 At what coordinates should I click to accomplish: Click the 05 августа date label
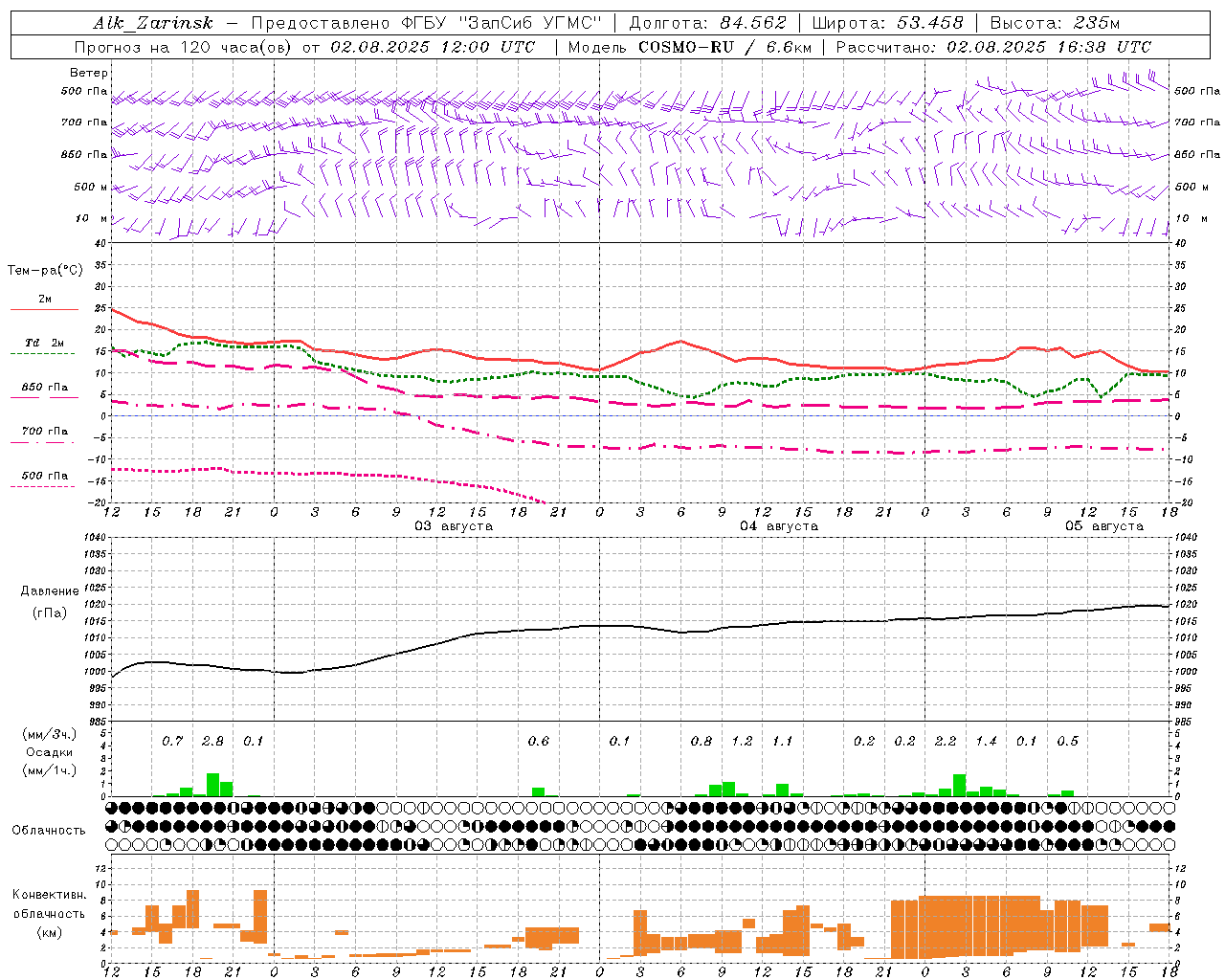[x=1104, y=526]
